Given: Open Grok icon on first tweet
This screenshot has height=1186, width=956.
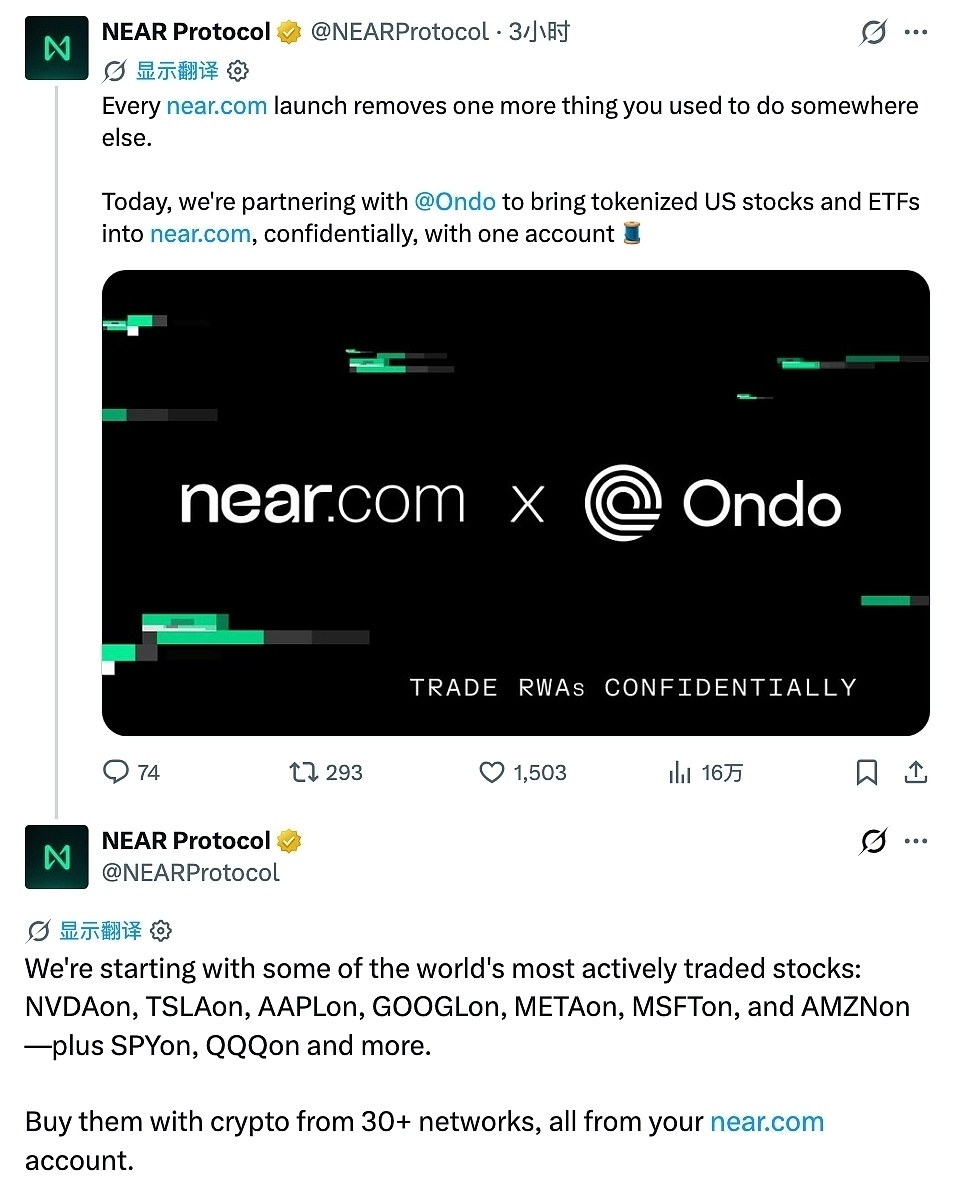Looking at the screenshot, I should point(873,33).
